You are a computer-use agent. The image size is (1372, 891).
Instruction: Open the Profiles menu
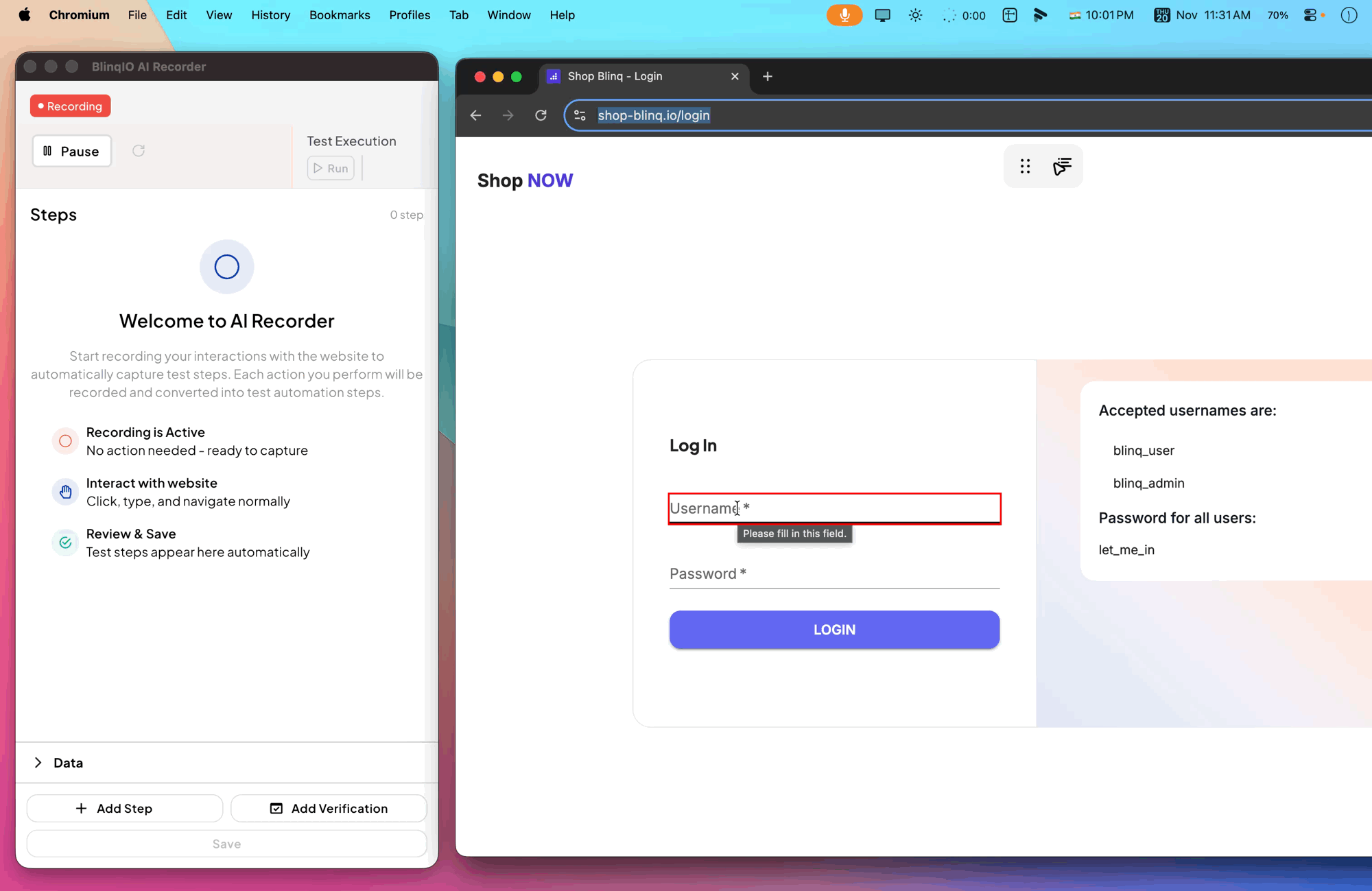click(x=410, y=15)
